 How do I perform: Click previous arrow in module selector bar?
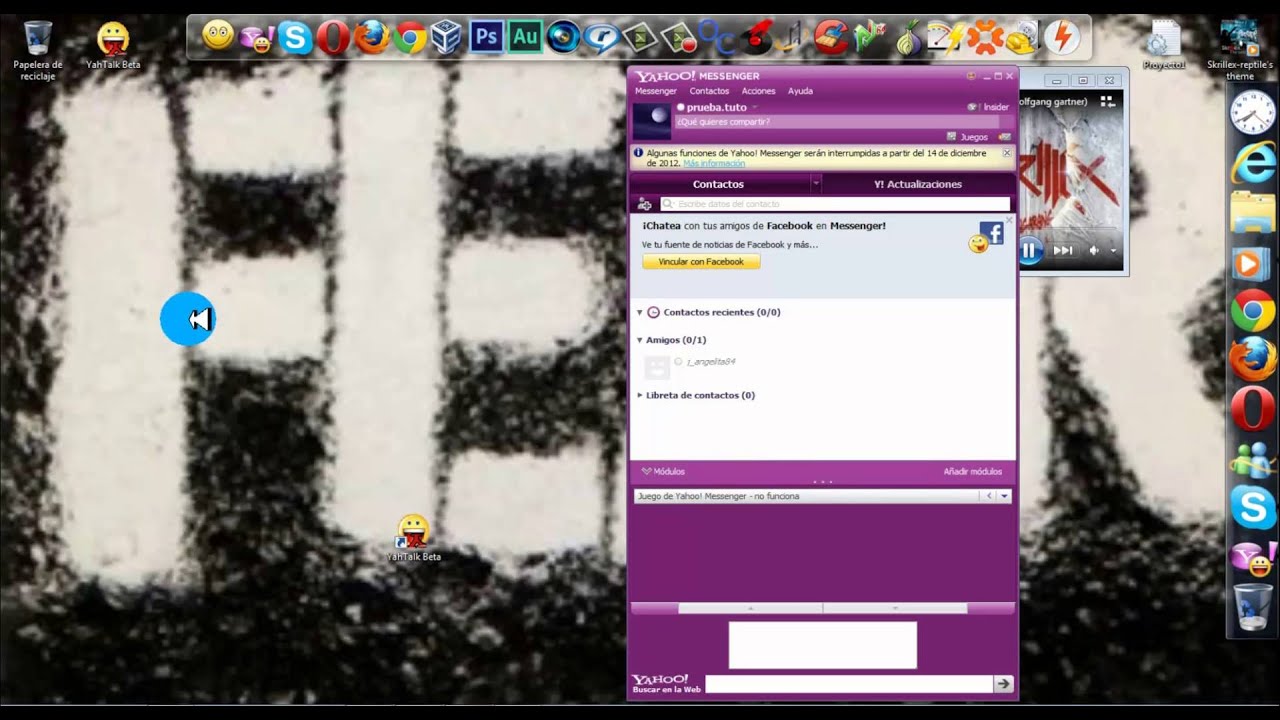pyautogui.click(x=989, y=496)
